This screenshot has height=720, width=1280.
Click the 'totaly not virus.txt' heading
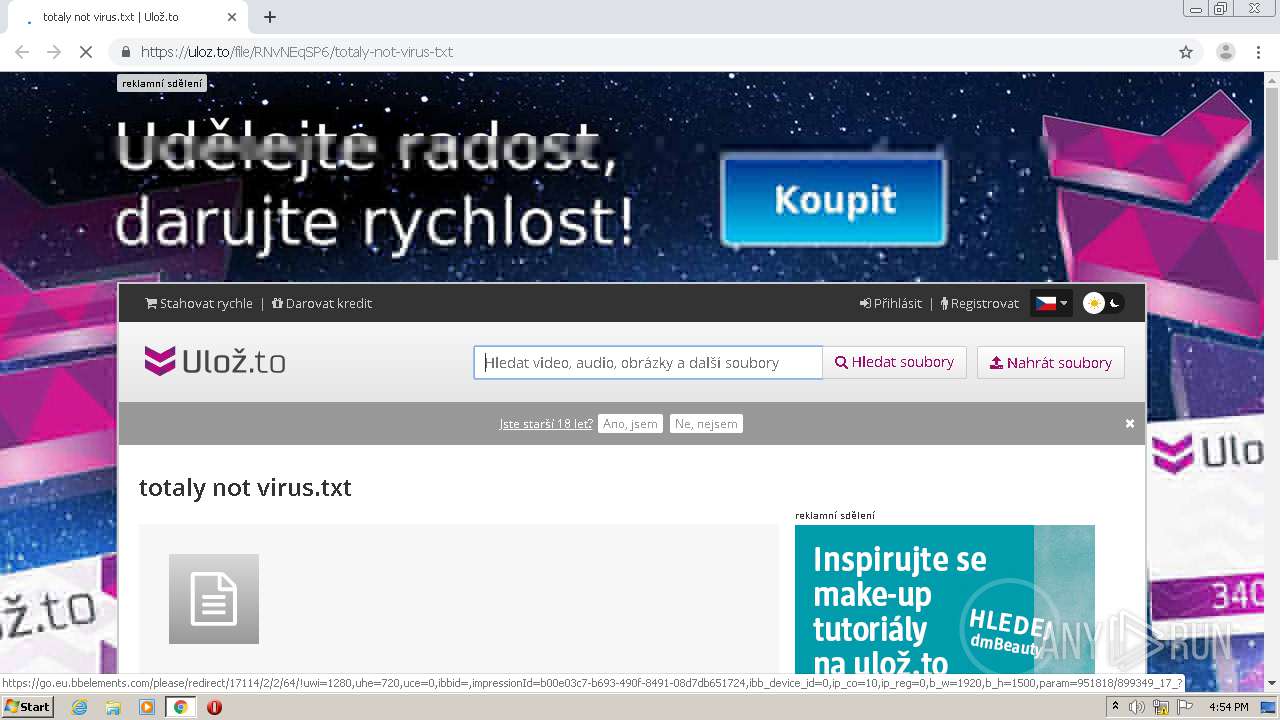245,487
